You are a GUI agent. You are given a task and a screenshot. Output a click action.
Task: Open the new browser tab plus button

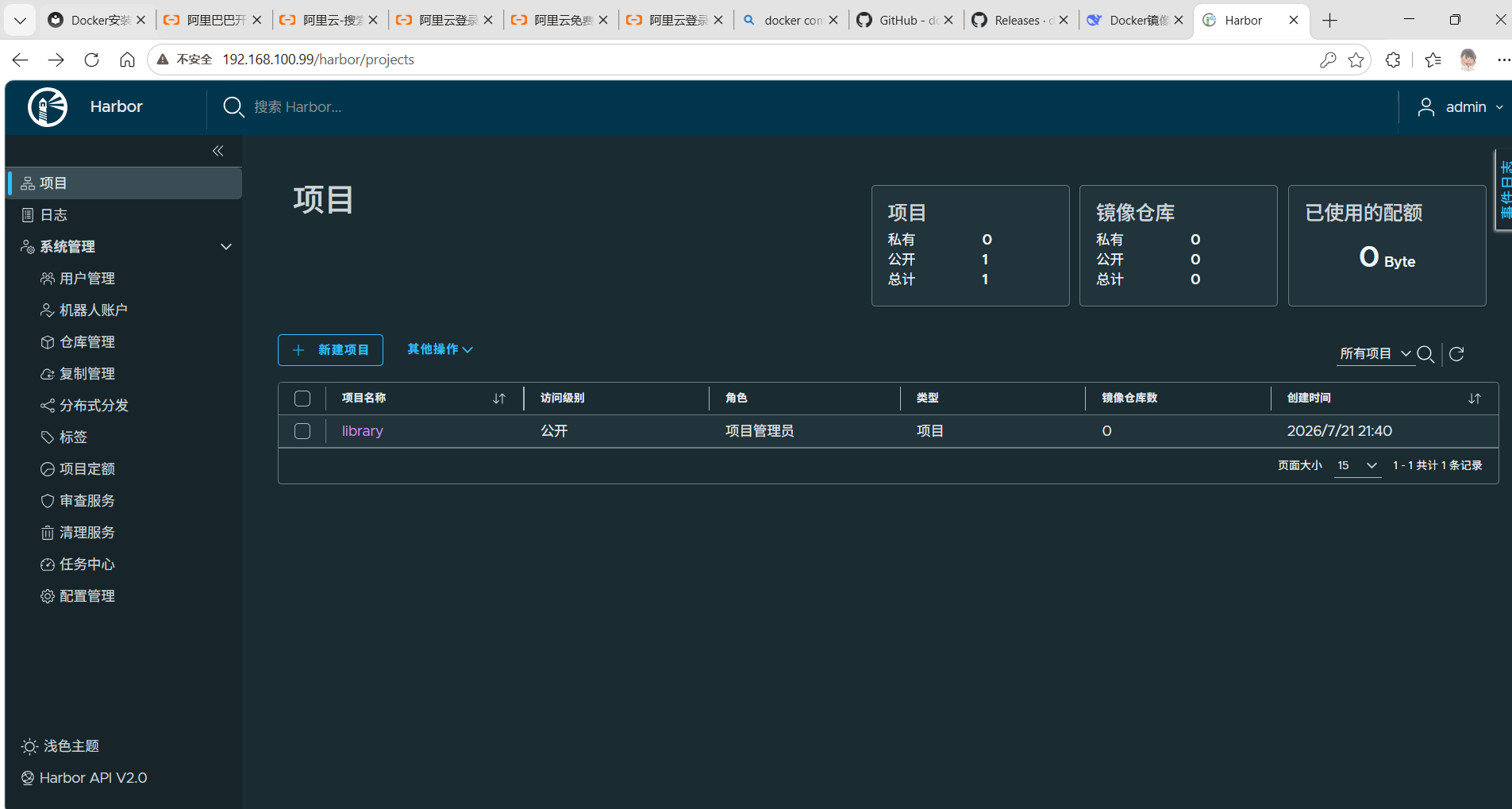(x=1330, y=21)
